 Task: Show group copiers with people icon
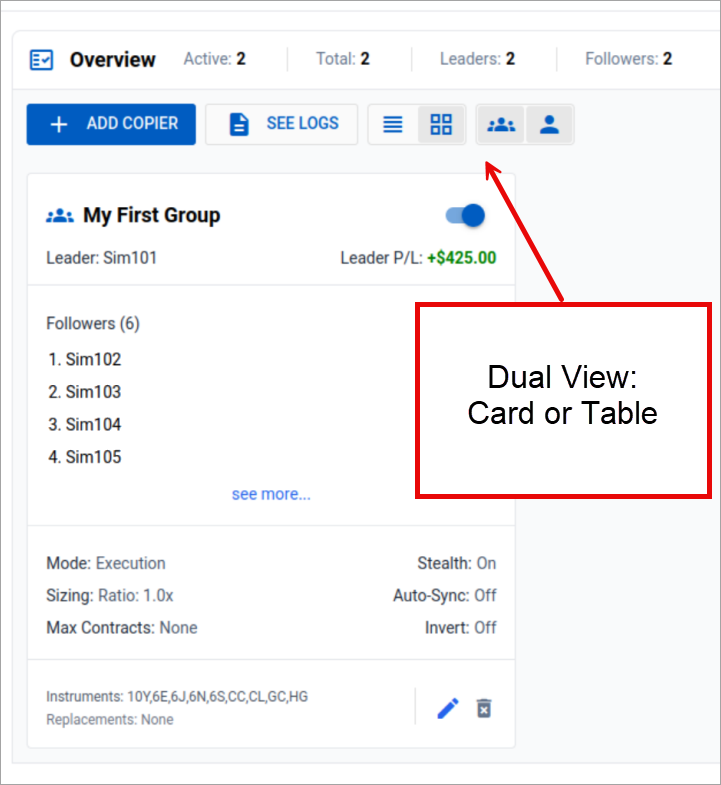(501, 124)
